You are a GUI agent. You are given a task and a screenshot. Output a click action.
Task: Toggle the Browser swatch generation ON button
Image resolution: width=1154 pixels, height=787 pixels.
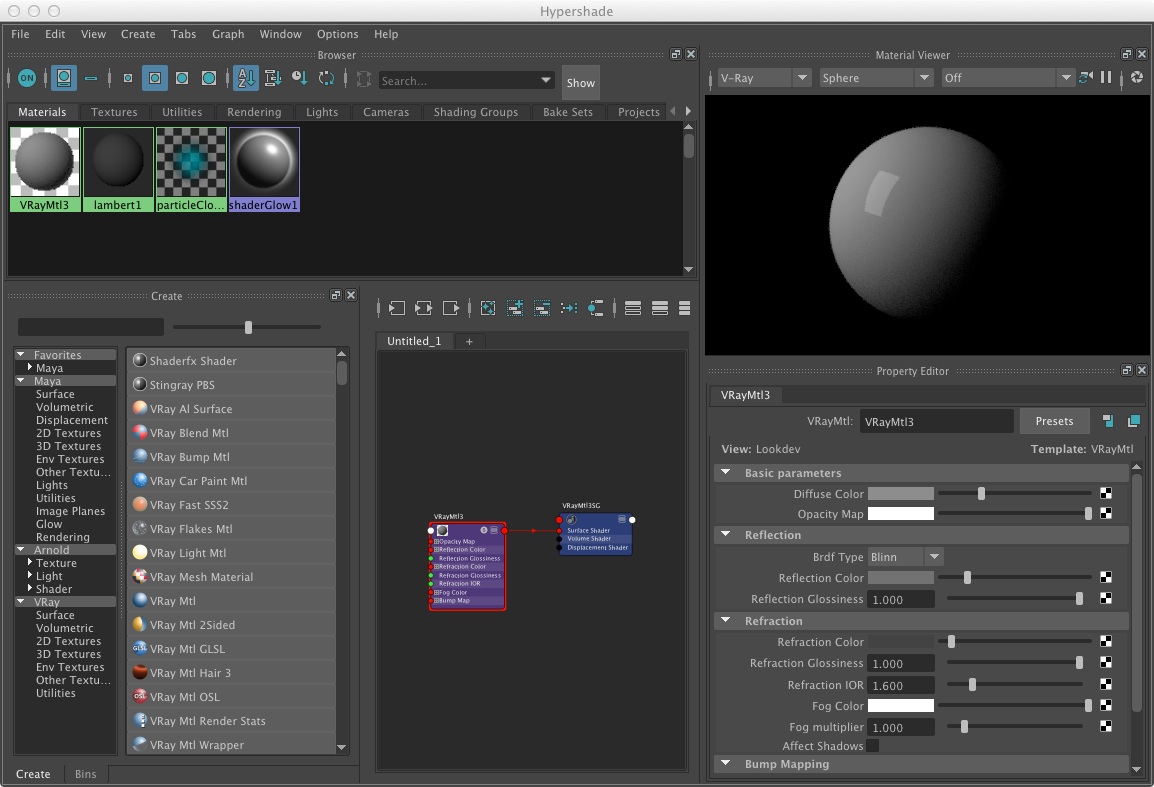[27, 78]
